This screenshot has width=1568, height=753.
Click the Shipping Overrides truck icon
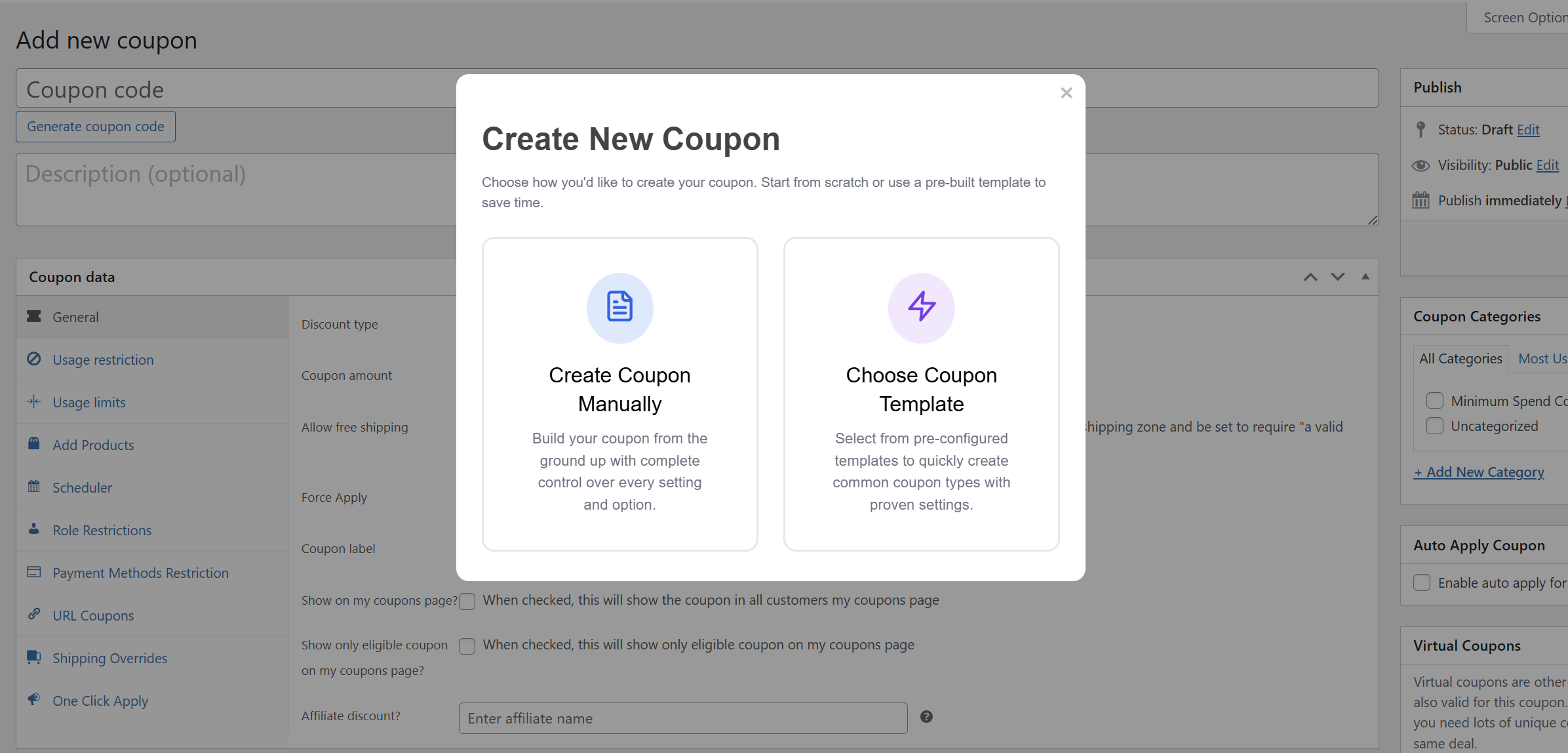34,657
